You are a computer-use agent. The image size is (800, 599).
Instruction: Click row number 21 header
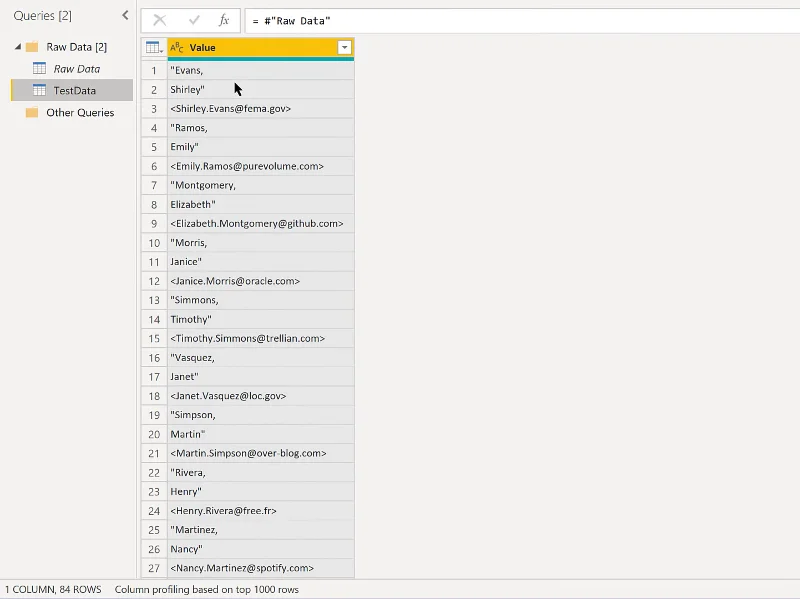154,453
